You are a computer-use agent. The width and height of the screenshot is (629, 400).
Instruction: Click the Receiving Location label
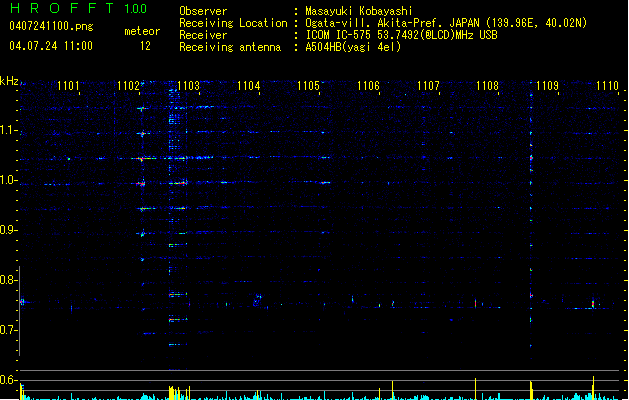[233, 23]
